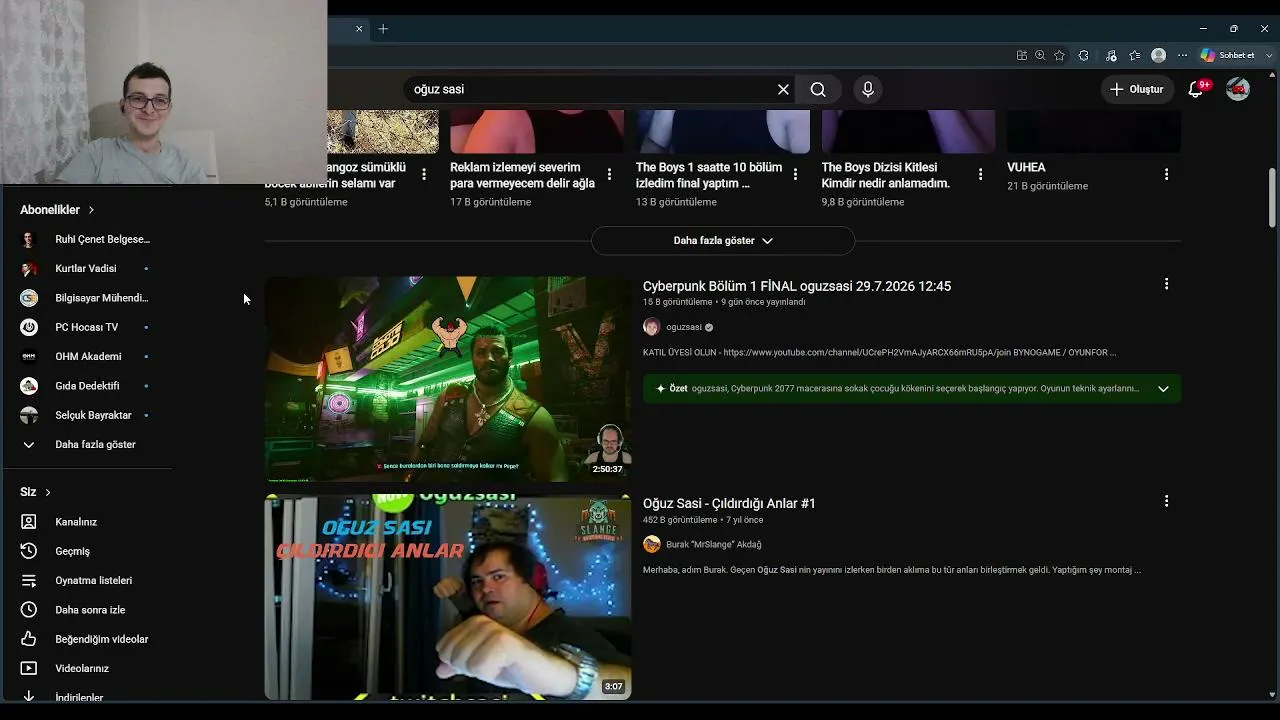Open YouTube notifications bell
The width and height of the screenshot is (1280, 720).
[1196, 89]
